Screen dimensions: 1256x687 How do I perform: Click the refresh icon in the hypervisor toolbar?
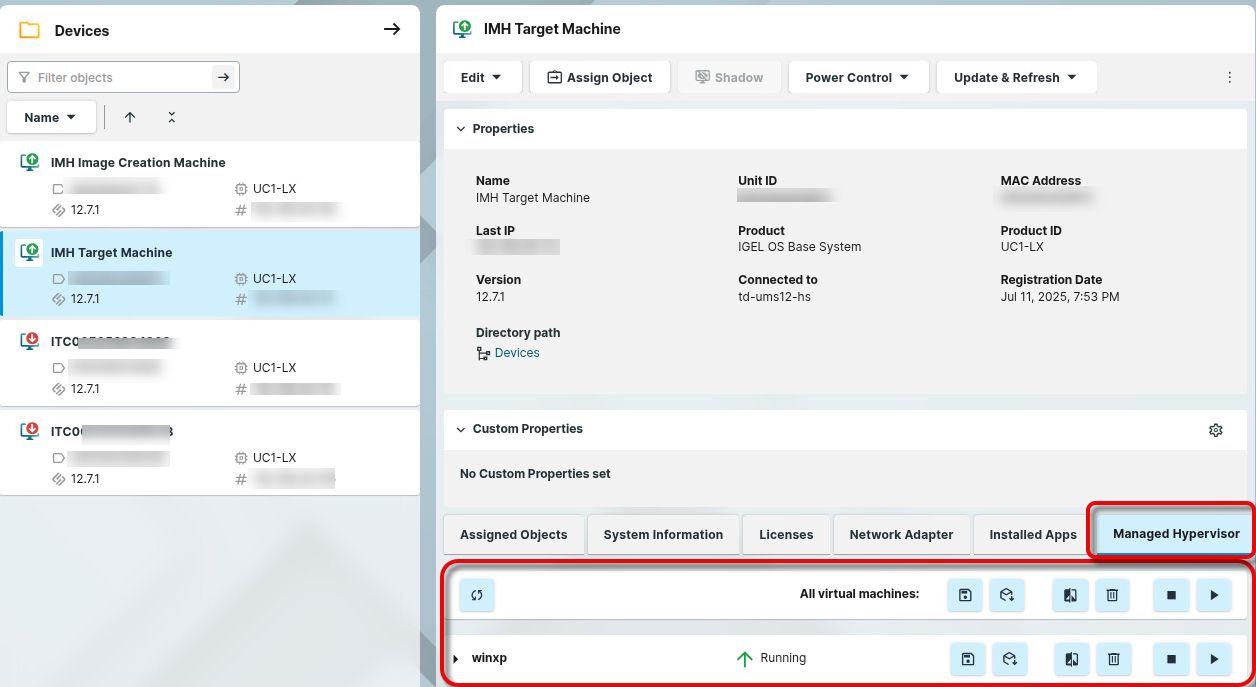coord(477,595)
